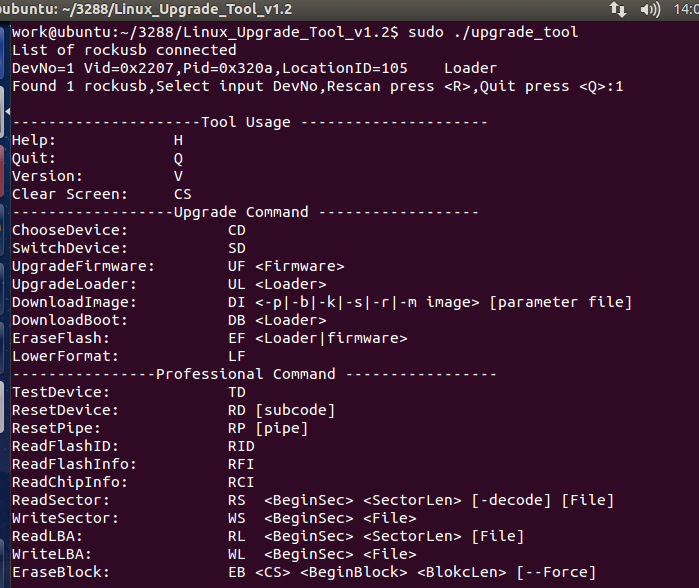Click the UpgradeFirmware command label
Screen dimensions: 699x588
pyautogui.click(x=84, y=266)
